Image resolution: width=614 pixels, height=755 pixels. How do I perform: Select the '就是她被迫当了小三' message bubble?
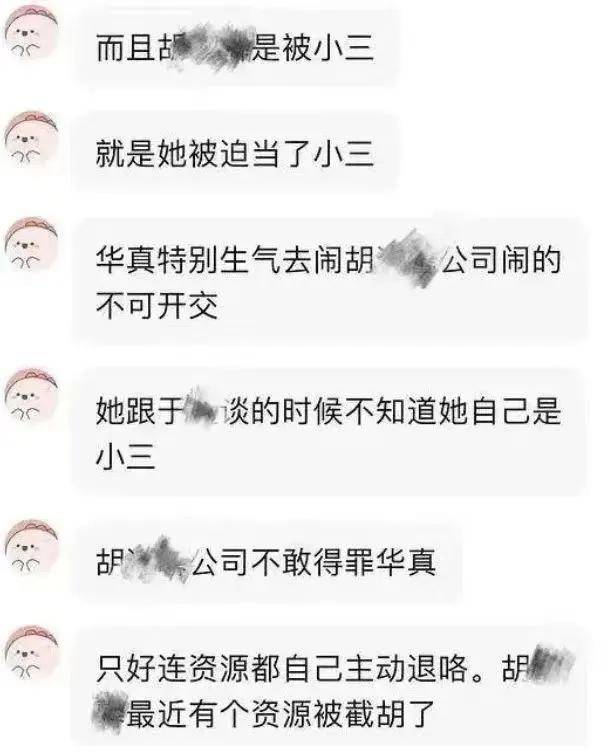[x=237, y=154]
